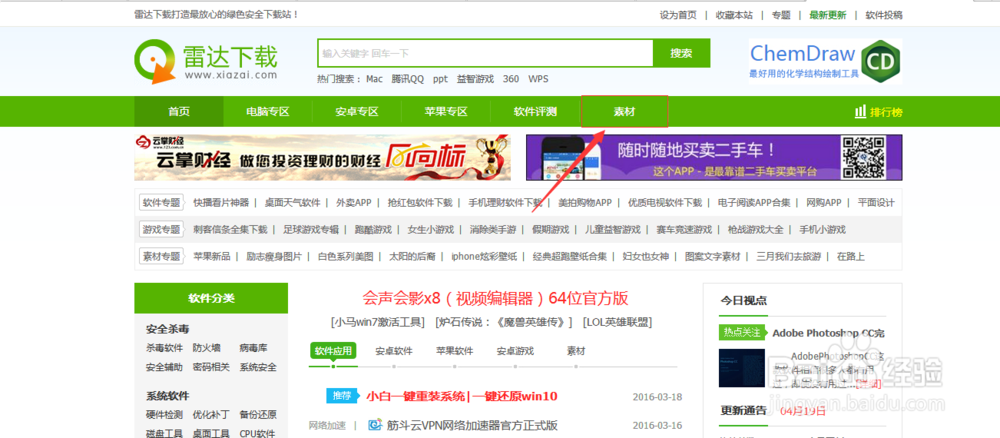Open the 安卓专区 navigation tab
This screenshot has height=438, width=1000.
tap(357, 112)
